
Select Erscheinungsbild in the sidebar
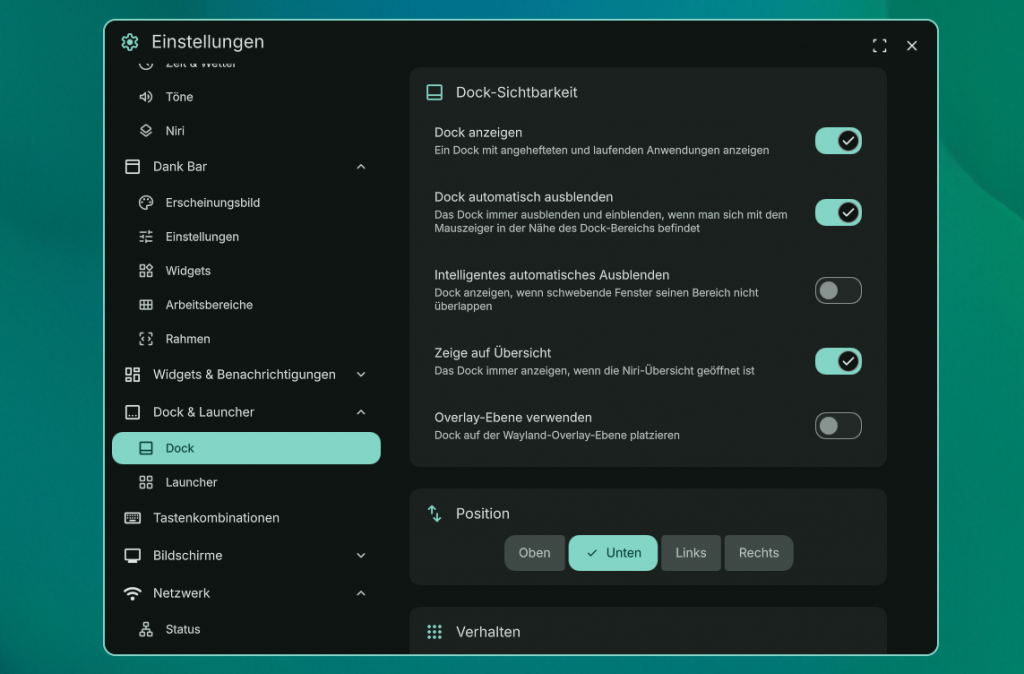coord(246,202)
